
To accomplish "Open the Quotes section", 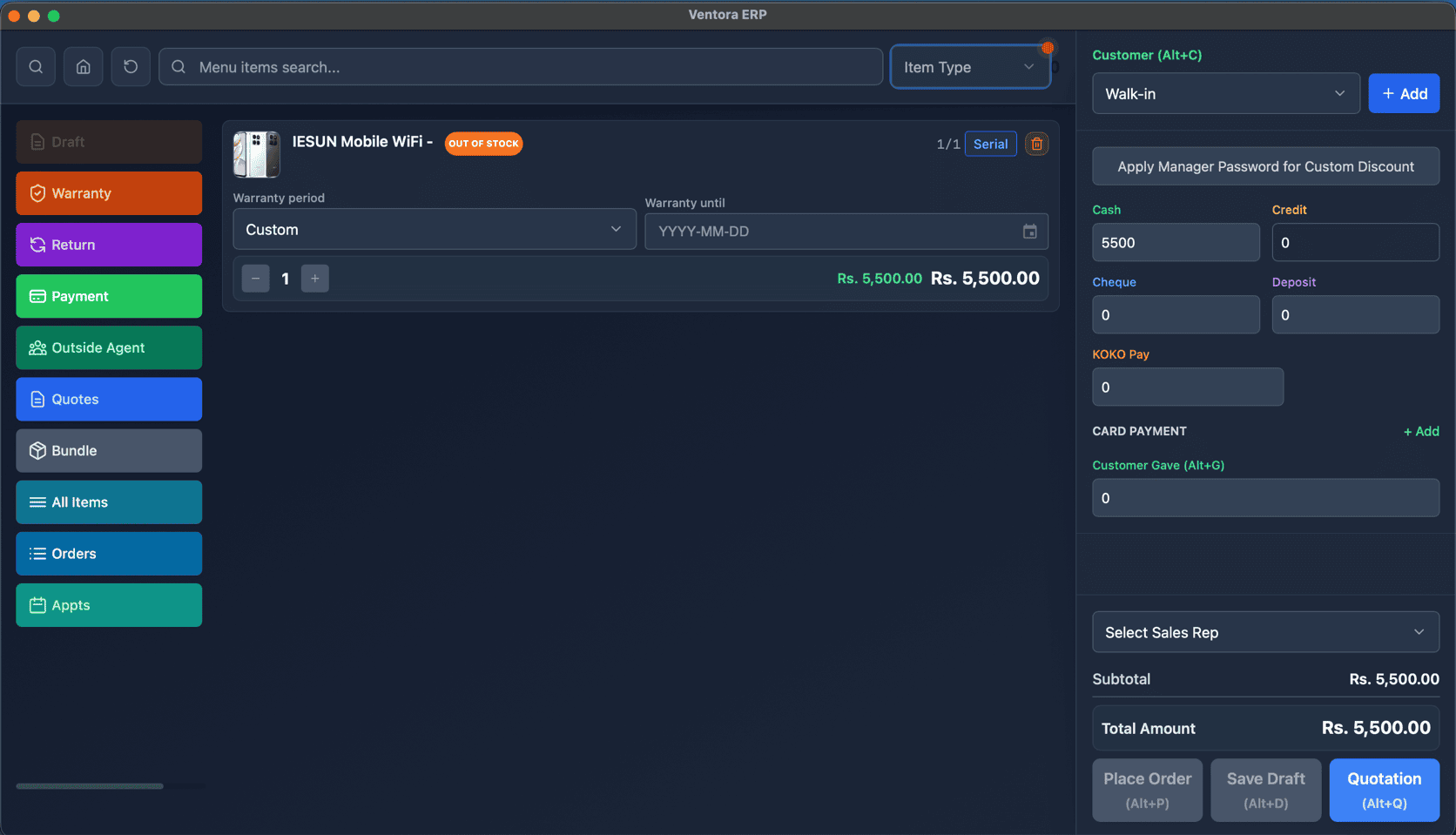I will coord(109,399).
